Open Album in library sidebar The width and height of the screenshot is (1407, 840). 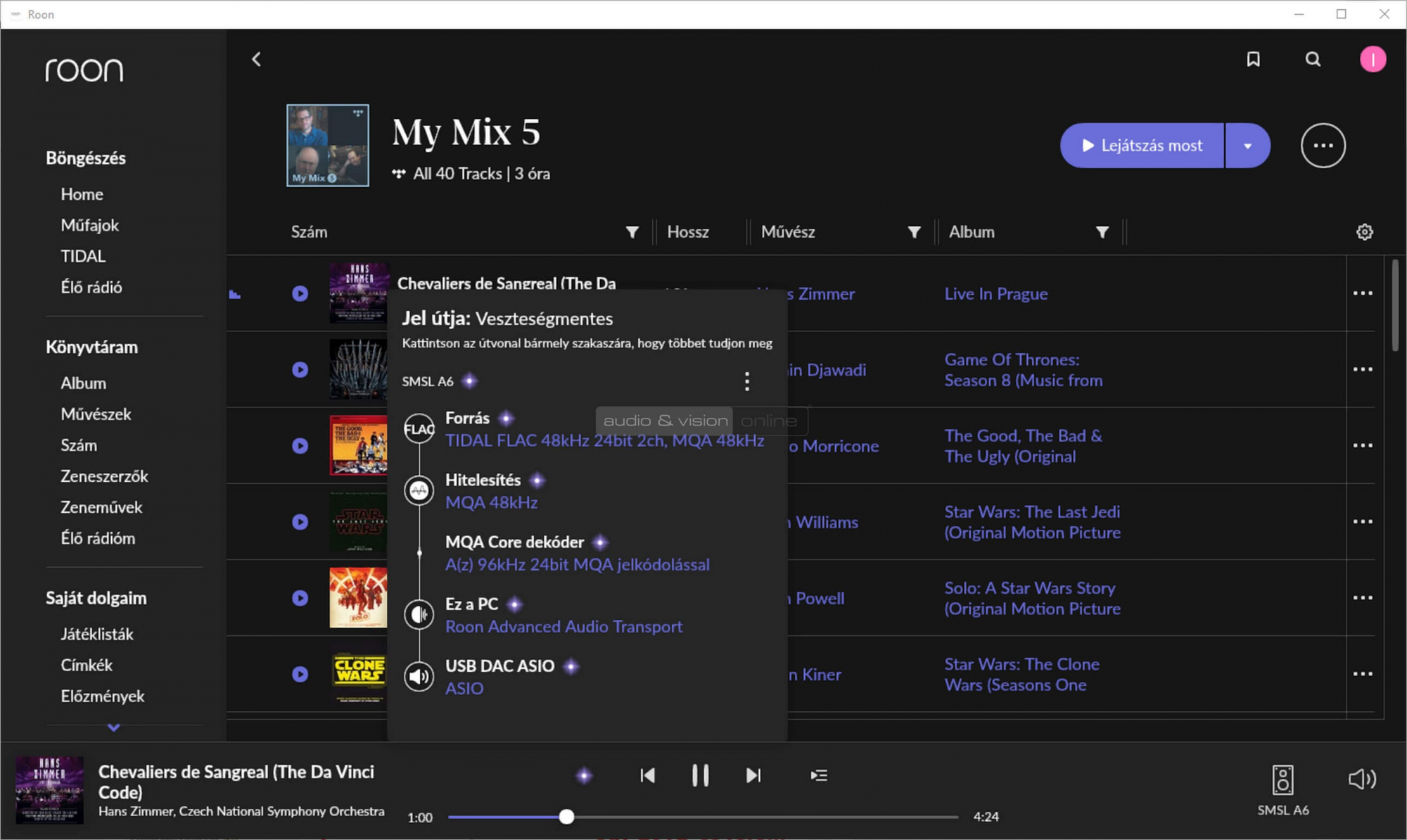(83, 383)
